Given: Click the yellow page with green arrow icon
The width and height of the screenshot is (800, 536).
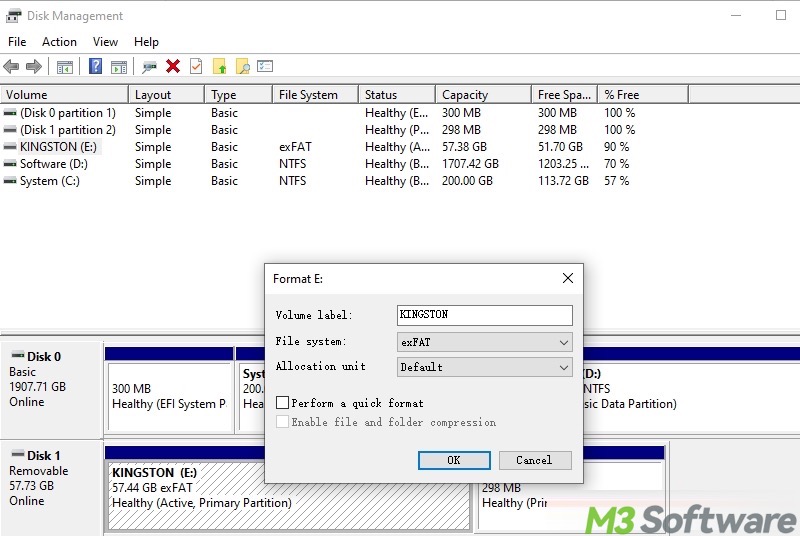Looking at the screenshot, I should pos(219,67).
